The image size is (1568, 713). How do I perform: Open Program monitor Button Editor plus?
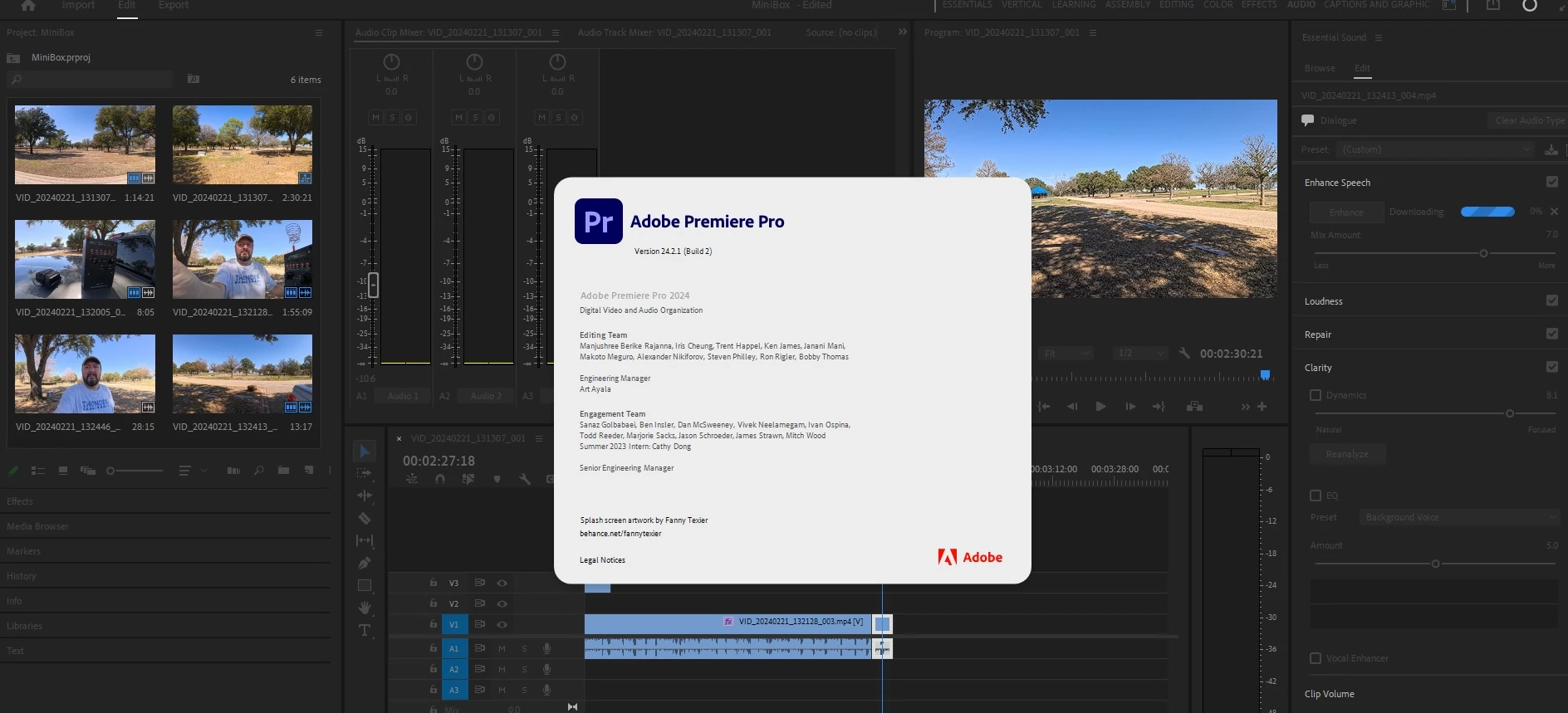point(1262,406)
